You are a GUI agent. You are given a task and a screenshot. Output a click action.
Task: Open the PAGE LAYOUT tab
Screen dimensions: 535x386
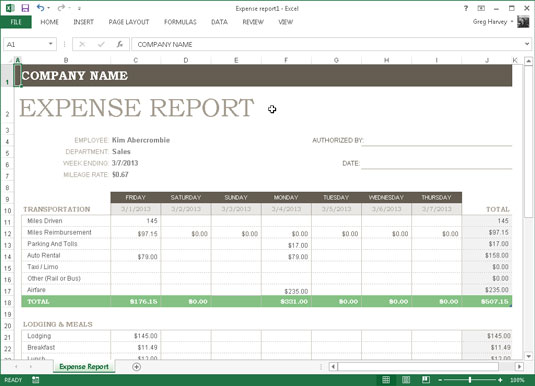(x=129, y=22)
